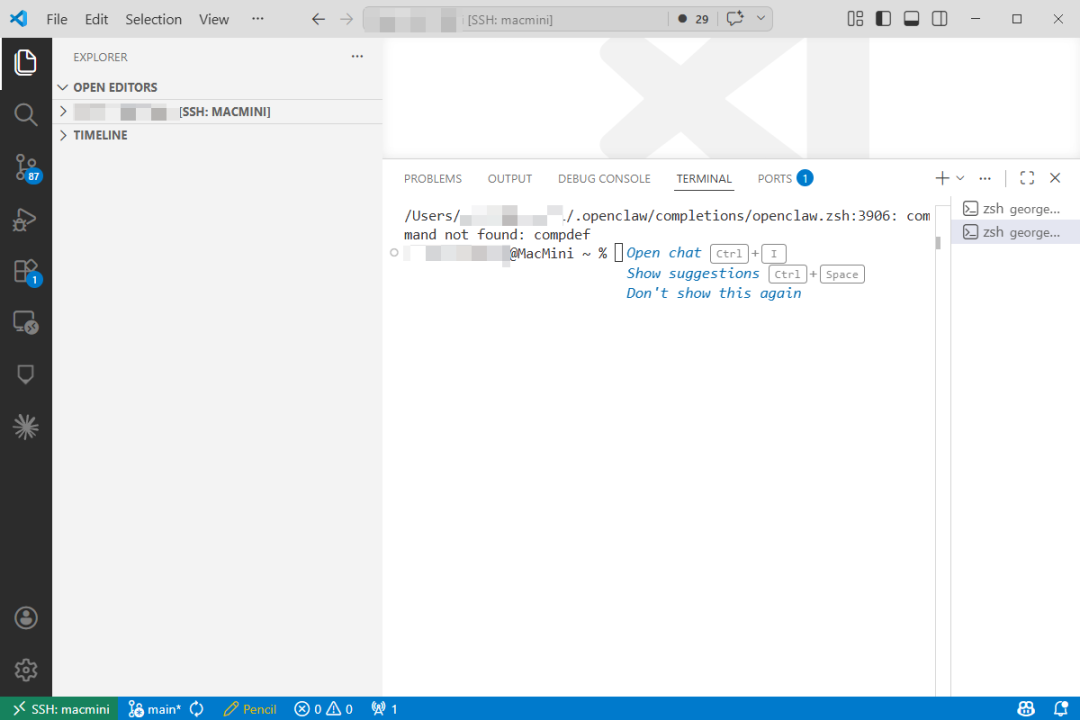The image size is (1080, 720).
Task: Open terminal panel more actions ellipsis
Action: coord(985,178)
